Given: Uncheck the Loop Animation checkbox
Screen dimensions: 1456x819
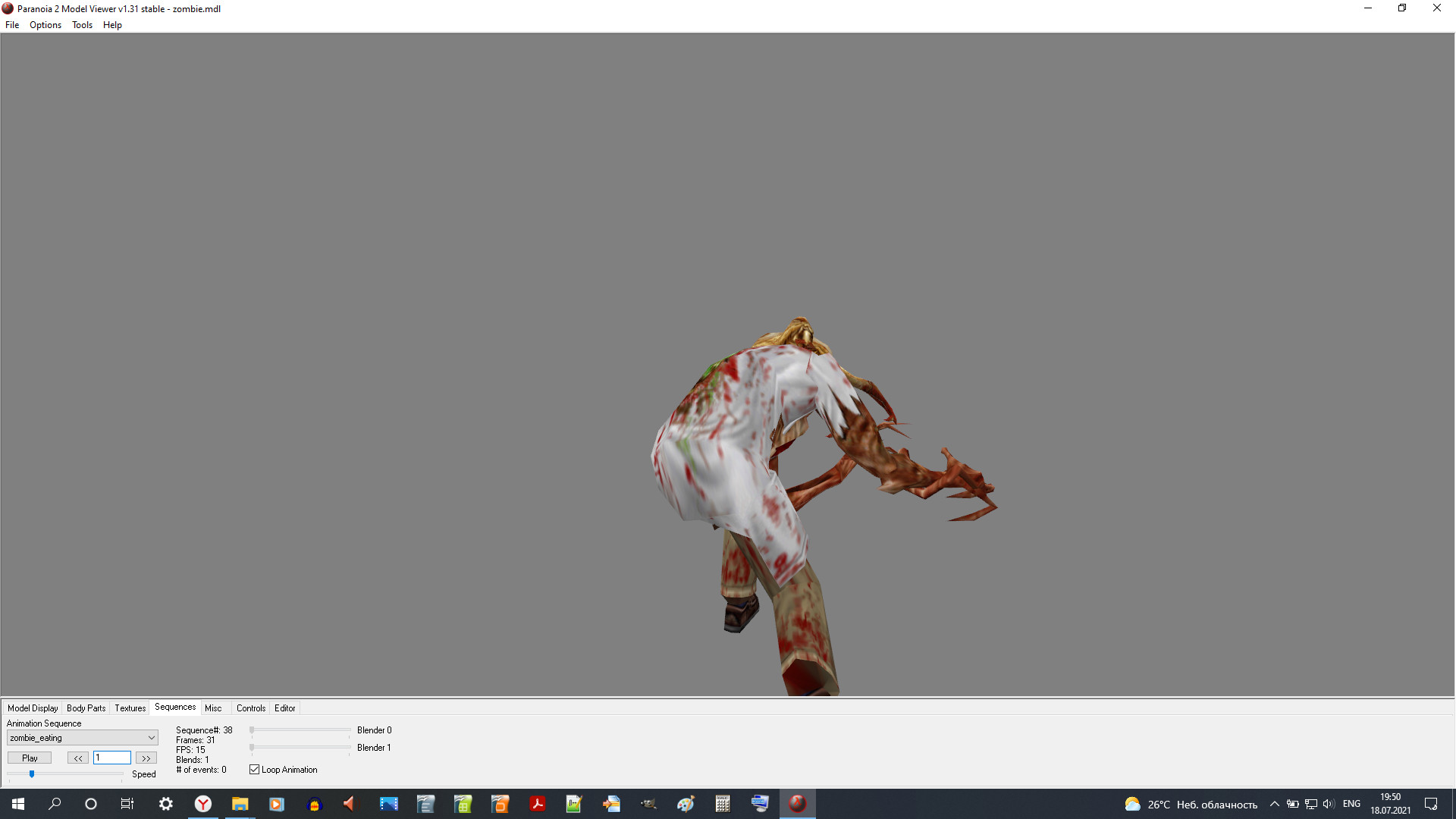Looking at the screenshot, I should 254,769.
